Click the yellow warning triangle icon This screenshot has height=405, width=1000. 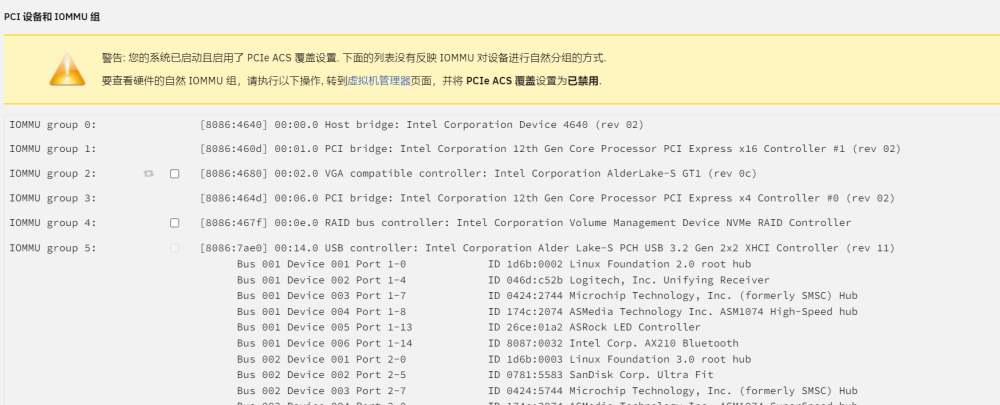68,70
